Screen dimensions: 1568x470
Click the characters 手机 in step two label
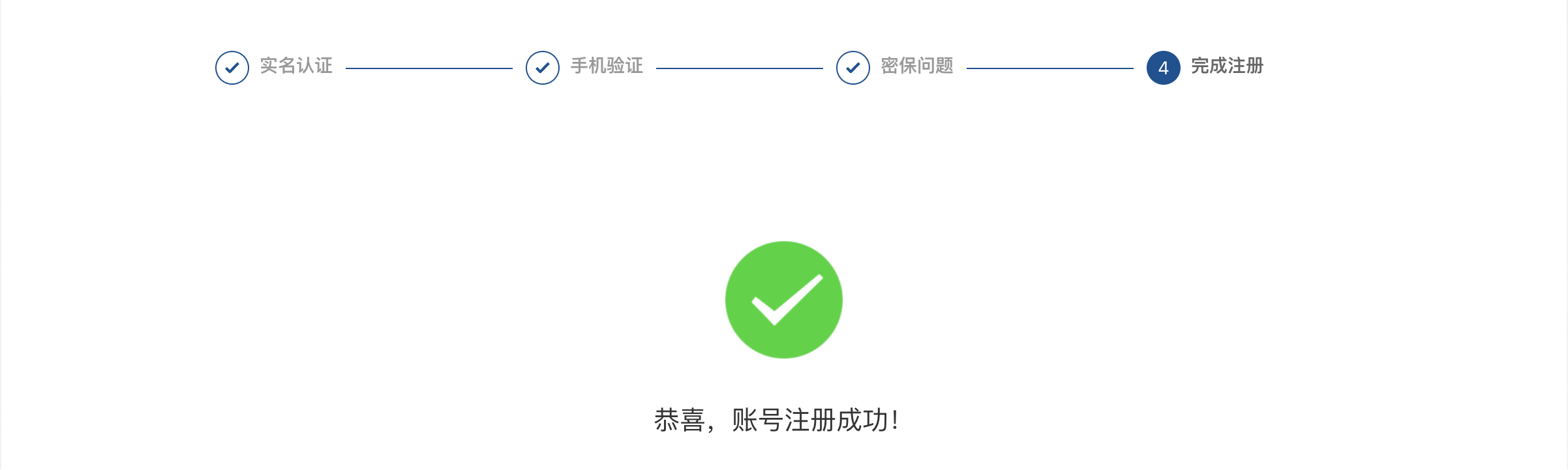click(x=588, y=66)
